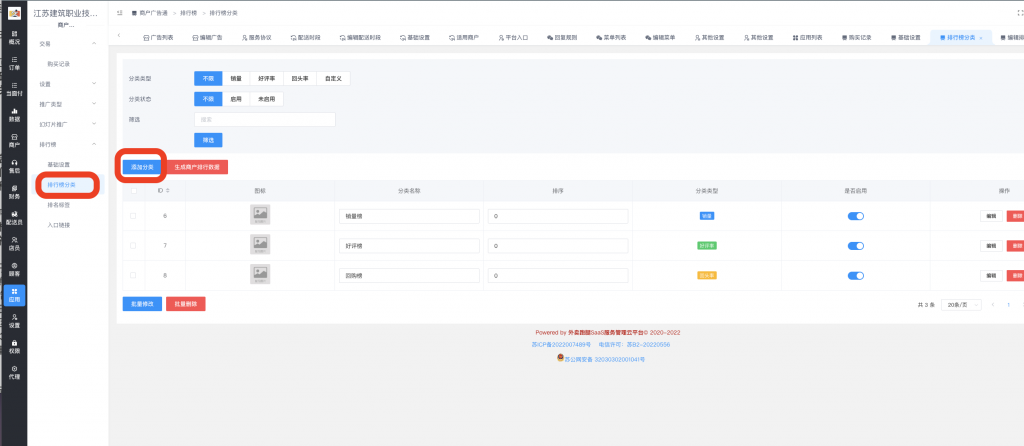The image size is (1024, 446).
Task: Toggle the enable switch for 销量榜 row
Action: click(x=855, y=216)
